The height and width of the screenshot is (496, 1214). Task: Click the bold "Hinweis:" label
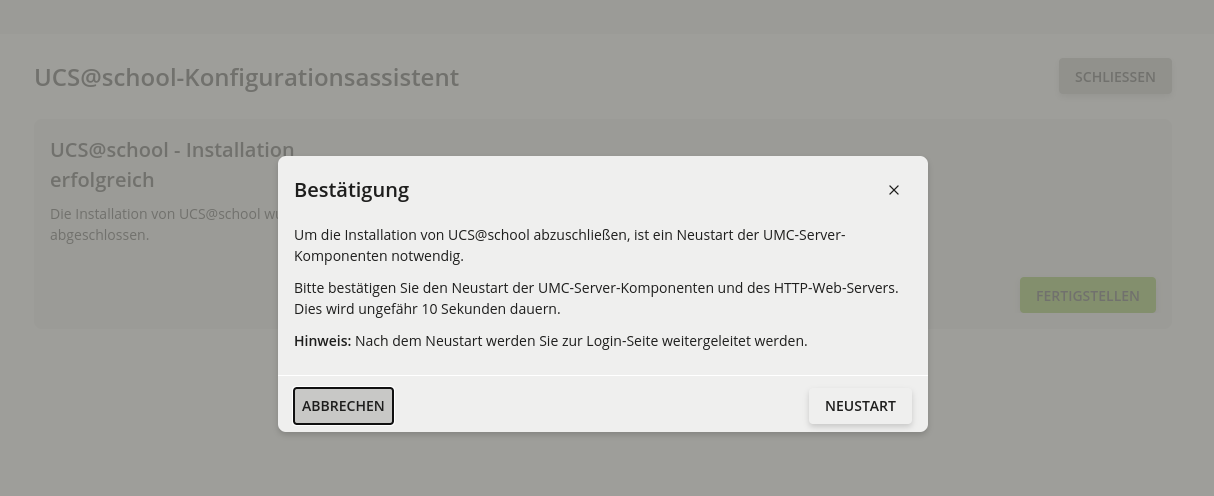322,341
